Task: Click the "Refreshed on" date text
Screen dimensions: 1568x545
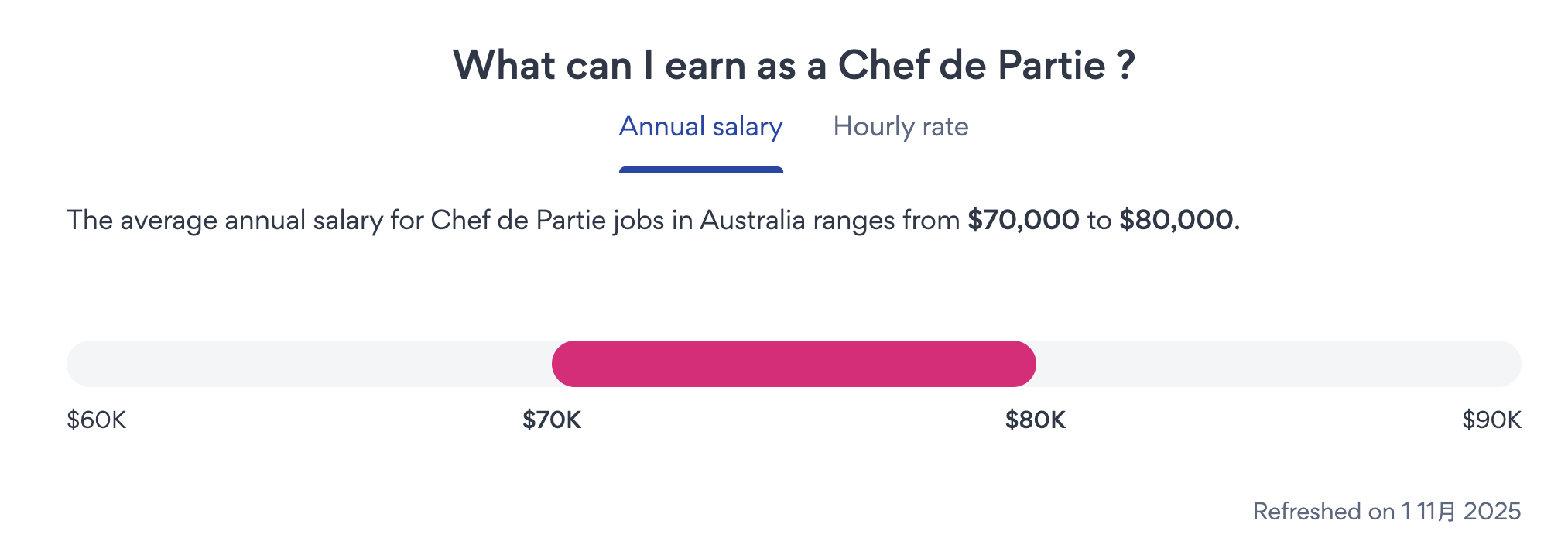Action: (1386, 512)
